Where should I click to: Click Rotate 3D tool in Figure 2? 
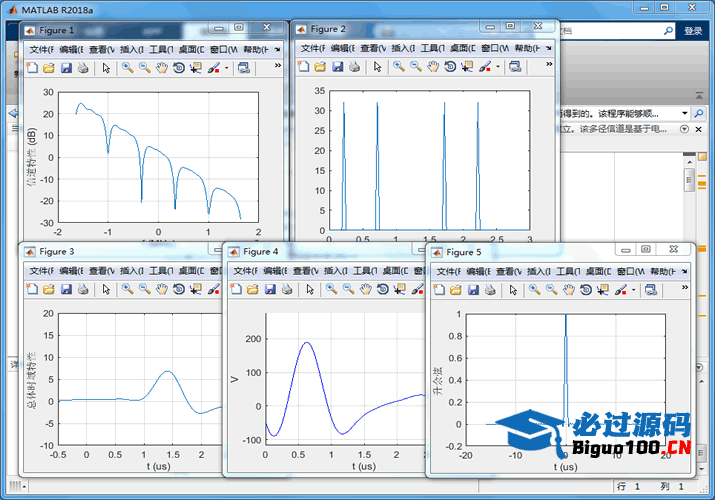coord(450,67)
